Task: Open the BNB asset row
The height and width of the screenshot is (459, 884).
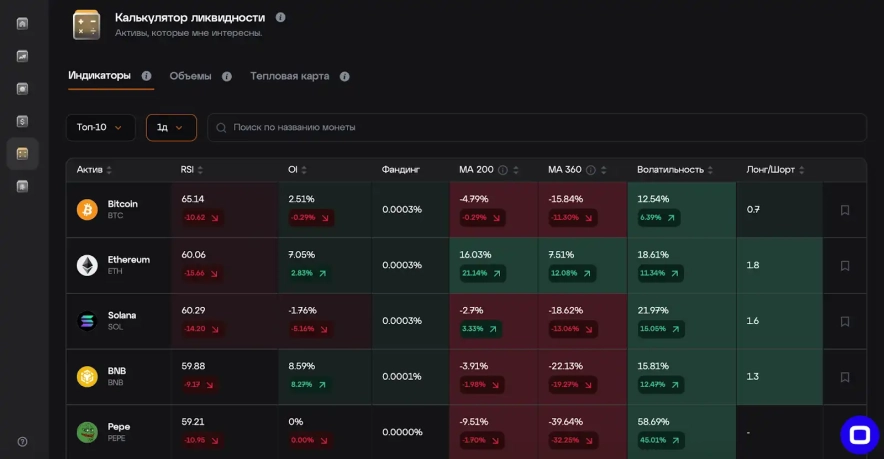Action: 117,376
